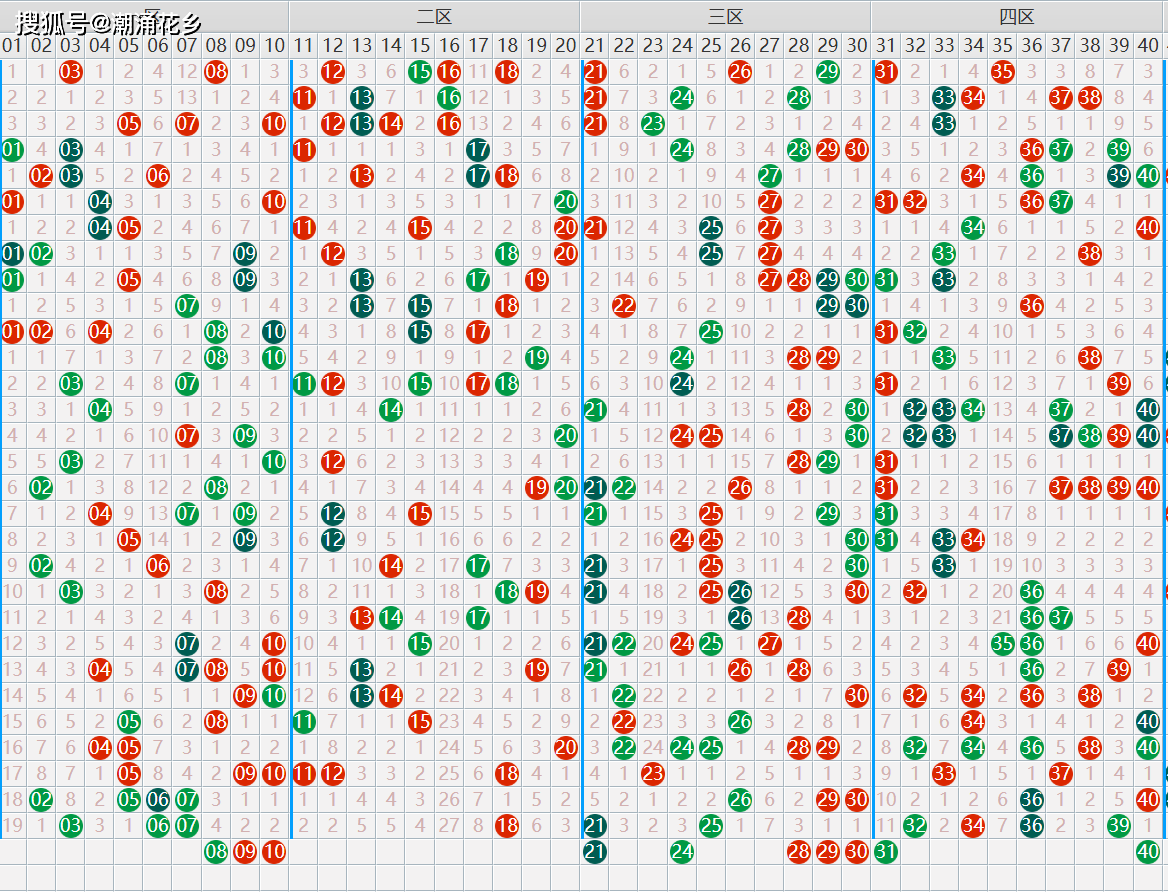Click the green 08 ball in the bottom row
The image size is (1168, 892).
[216, 852]
